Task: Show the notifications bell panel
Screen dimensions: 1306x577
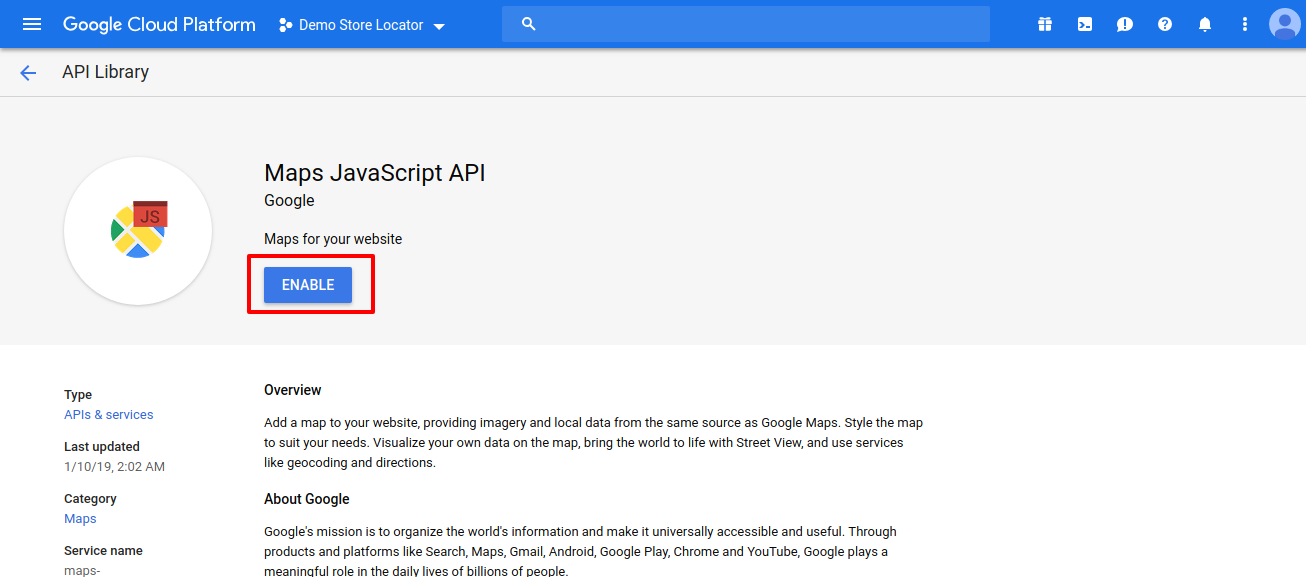Action: click(1205, 24)
